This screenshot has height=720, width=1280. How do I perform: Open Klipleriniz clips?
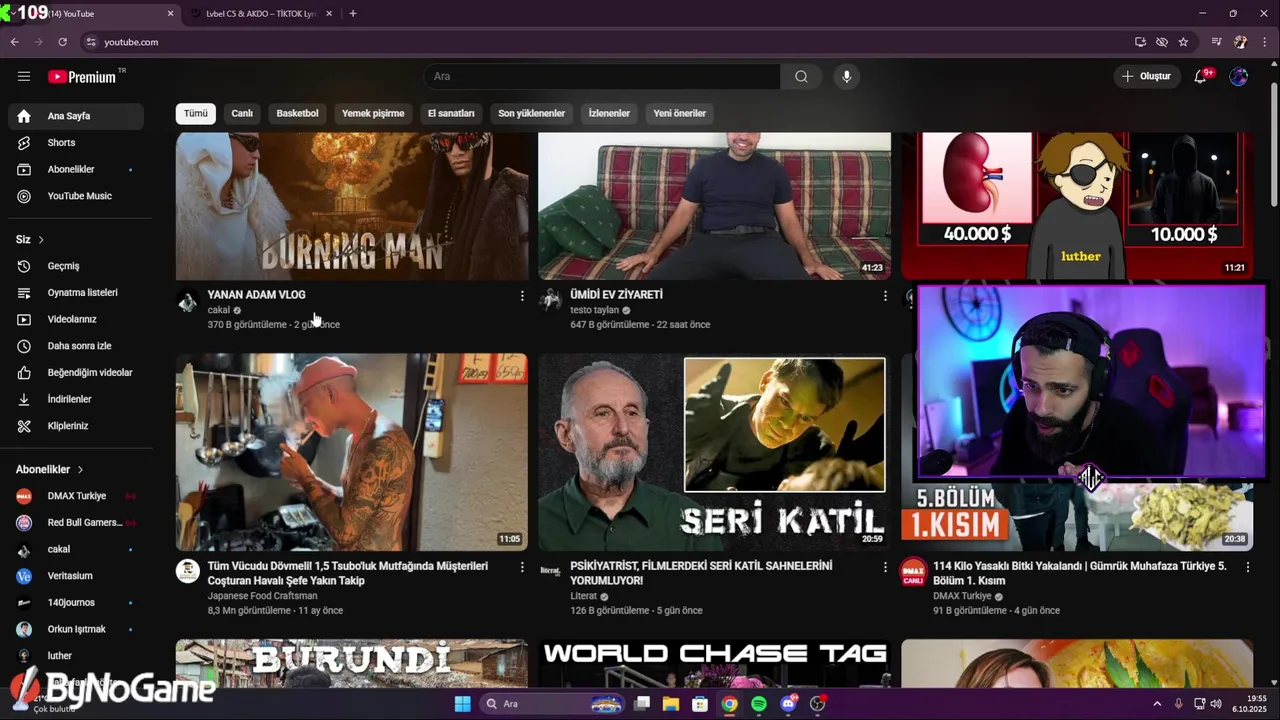coord(76,426)
